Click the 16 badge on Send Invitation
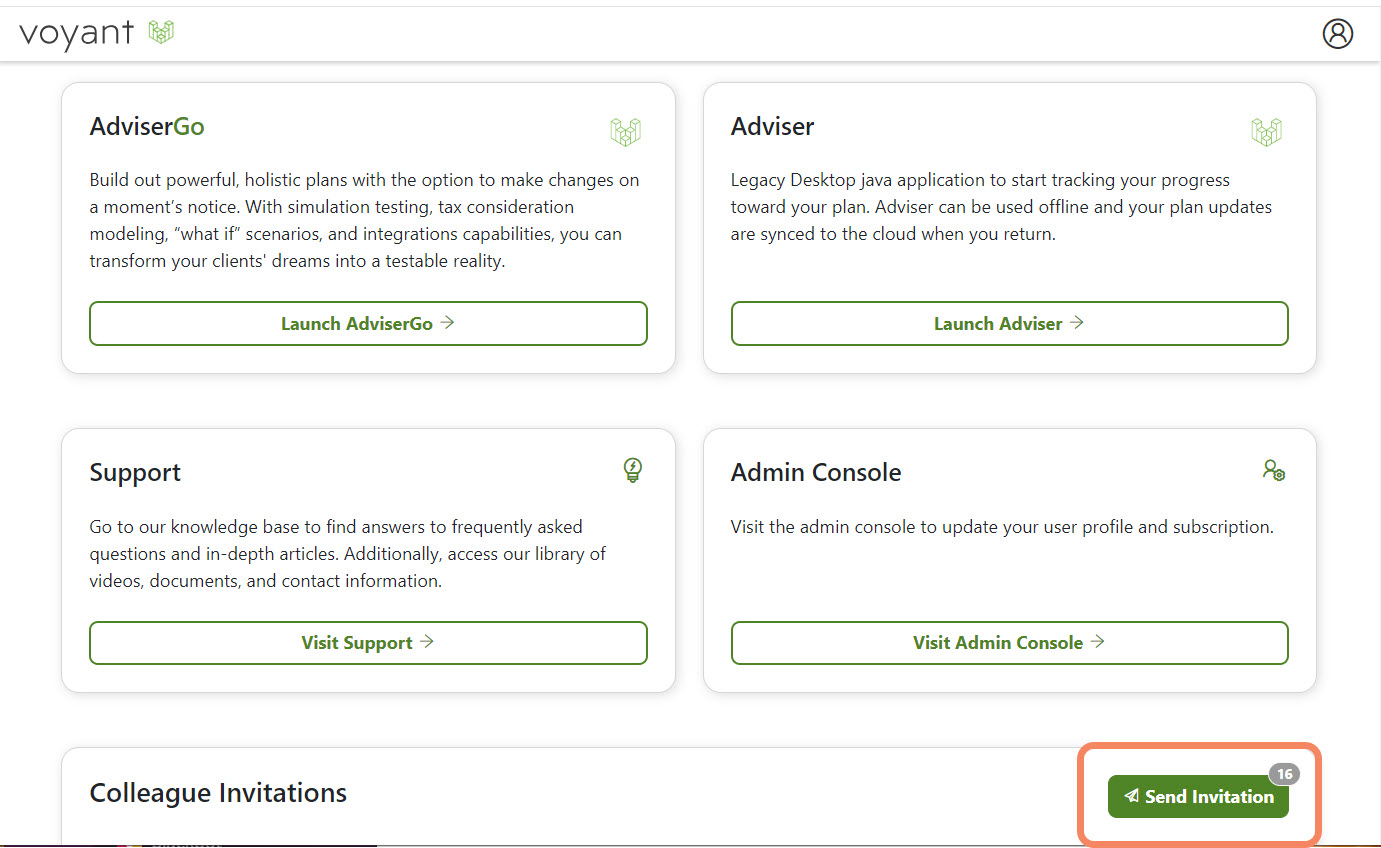 (1284, 774)
